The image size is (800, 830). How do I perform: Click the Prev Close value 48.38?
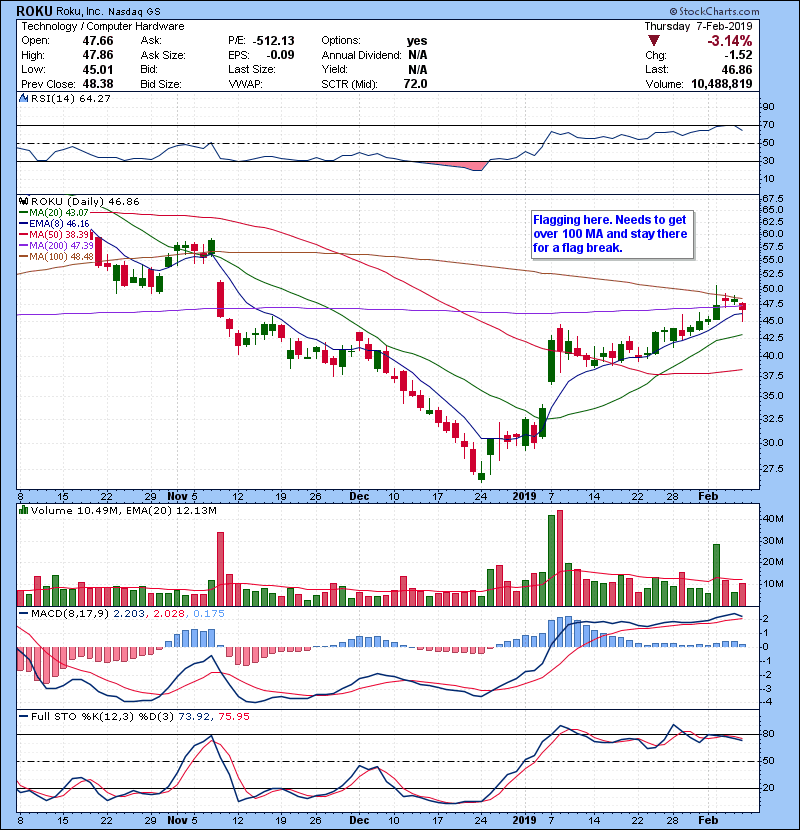(98, 84)
